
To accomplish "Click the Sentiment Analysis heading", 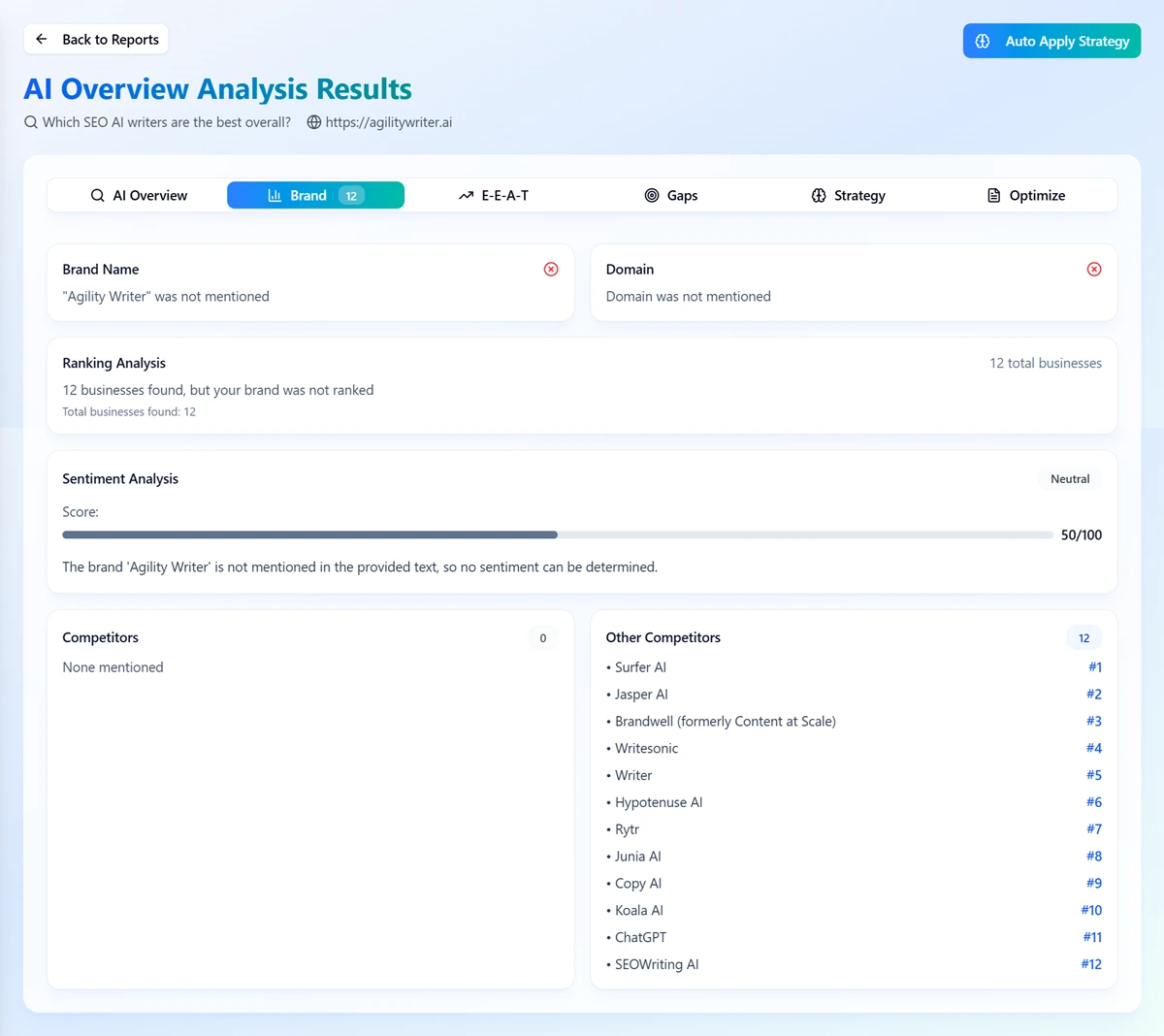I will pyautogui.click(x=120, y=479).
